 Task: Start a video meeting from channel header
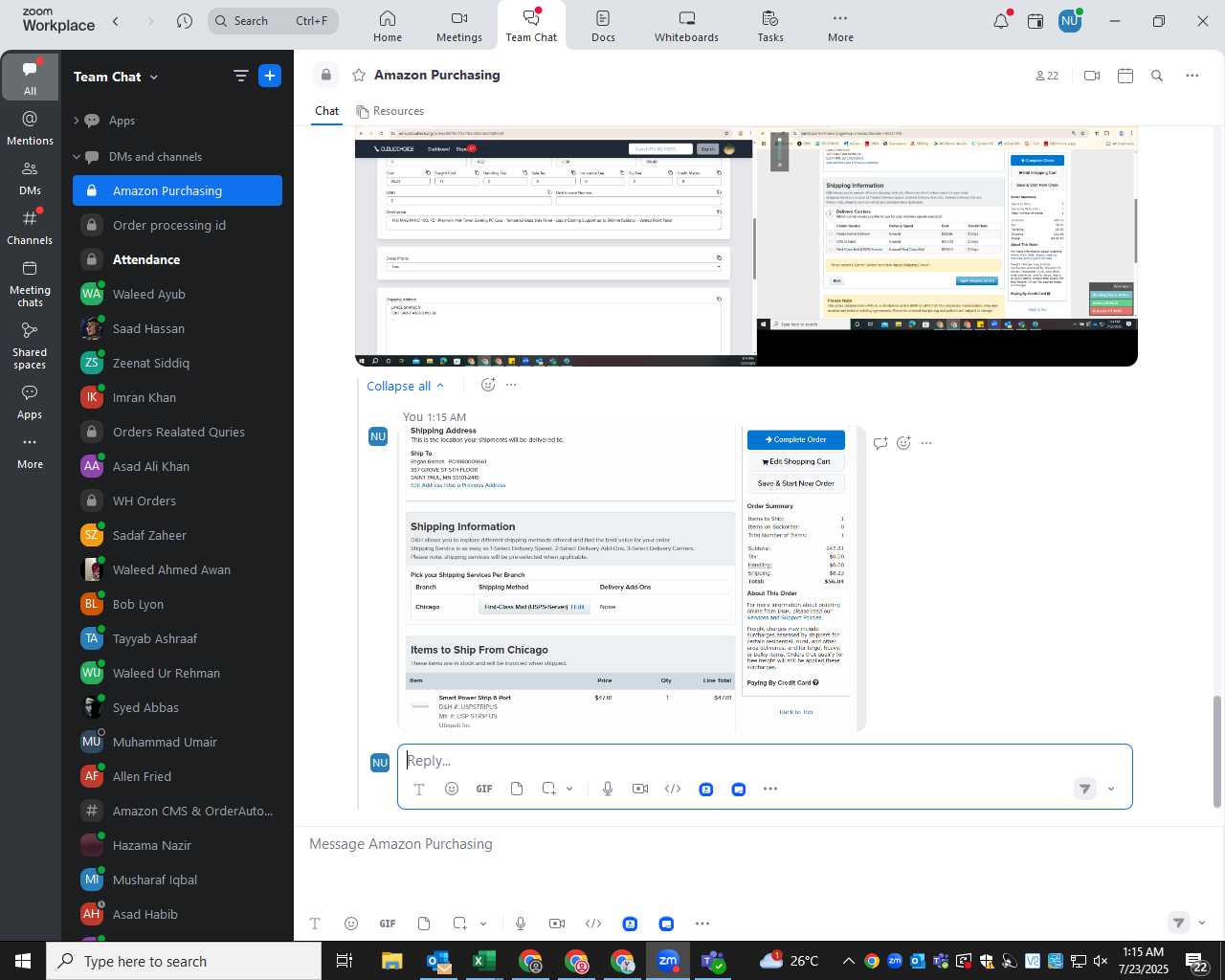[x=1092, y=76]
